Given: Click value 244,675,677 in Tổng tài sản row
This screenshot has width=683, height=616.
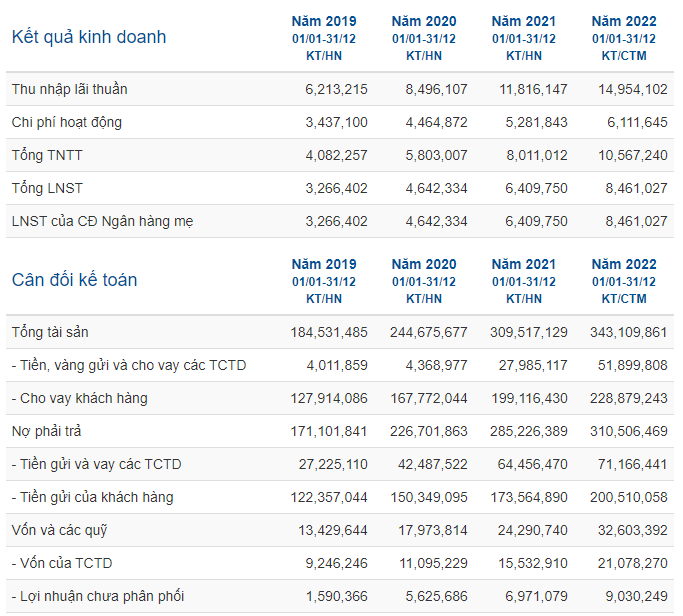Looking at the screenshot, I should pyautogui.click(x=429, y=332).
